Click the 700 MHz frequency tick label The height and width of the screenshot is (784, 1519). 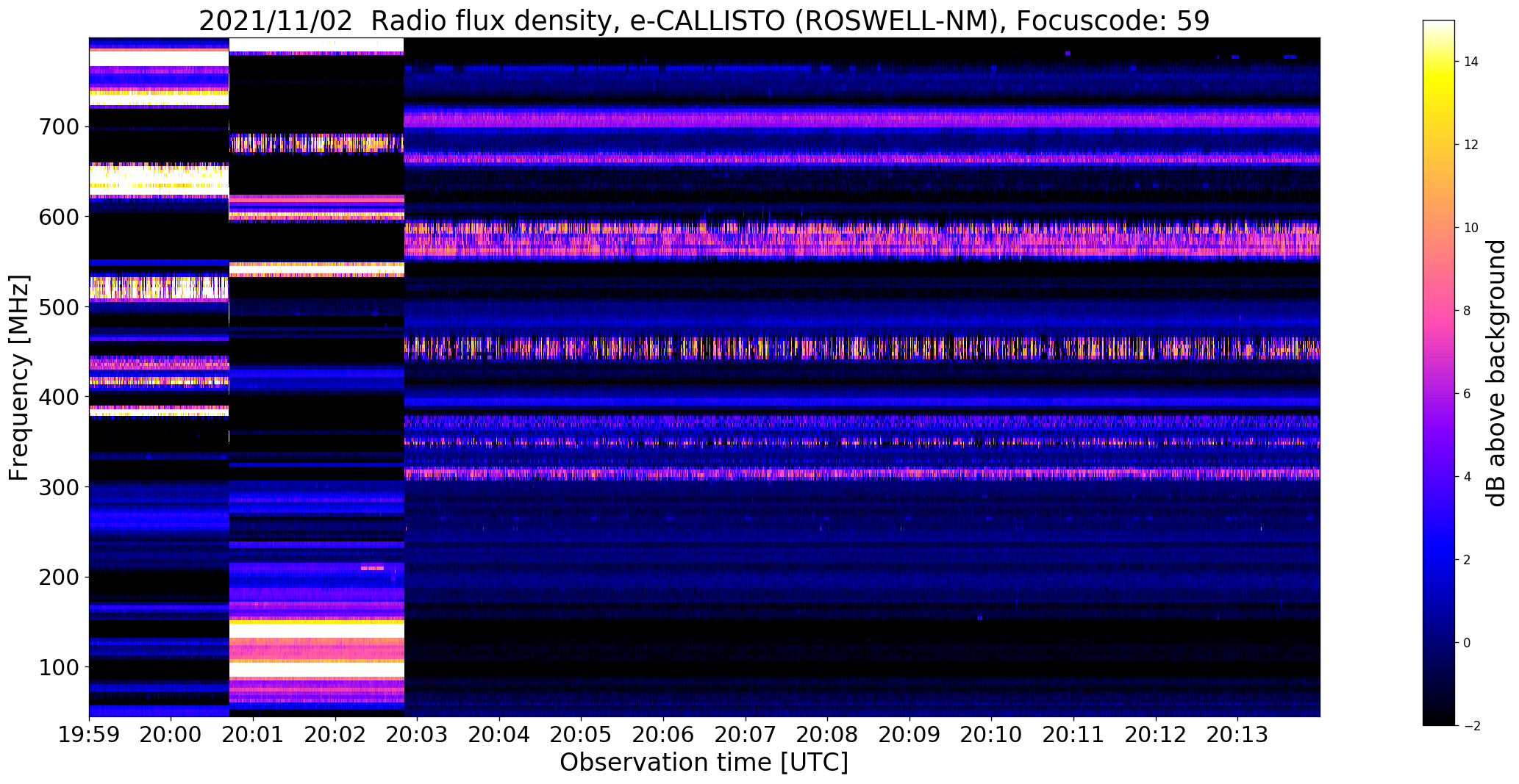58,127
